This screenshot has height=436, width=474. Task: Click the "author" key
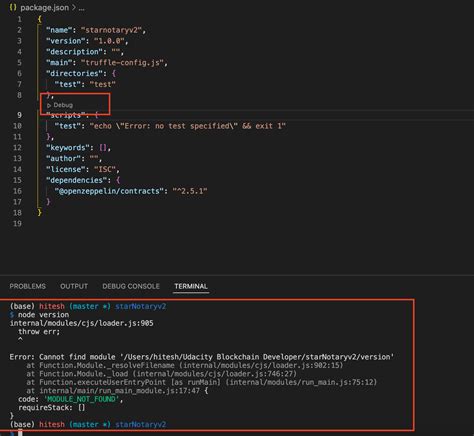pos(64,158)
